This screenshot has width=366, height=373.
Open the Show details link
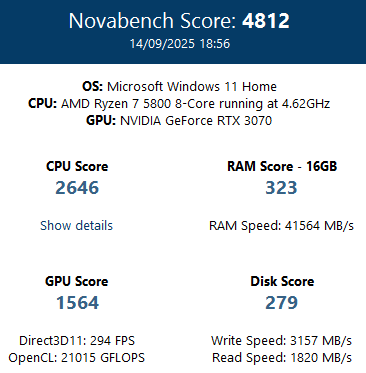coord(76,226)
